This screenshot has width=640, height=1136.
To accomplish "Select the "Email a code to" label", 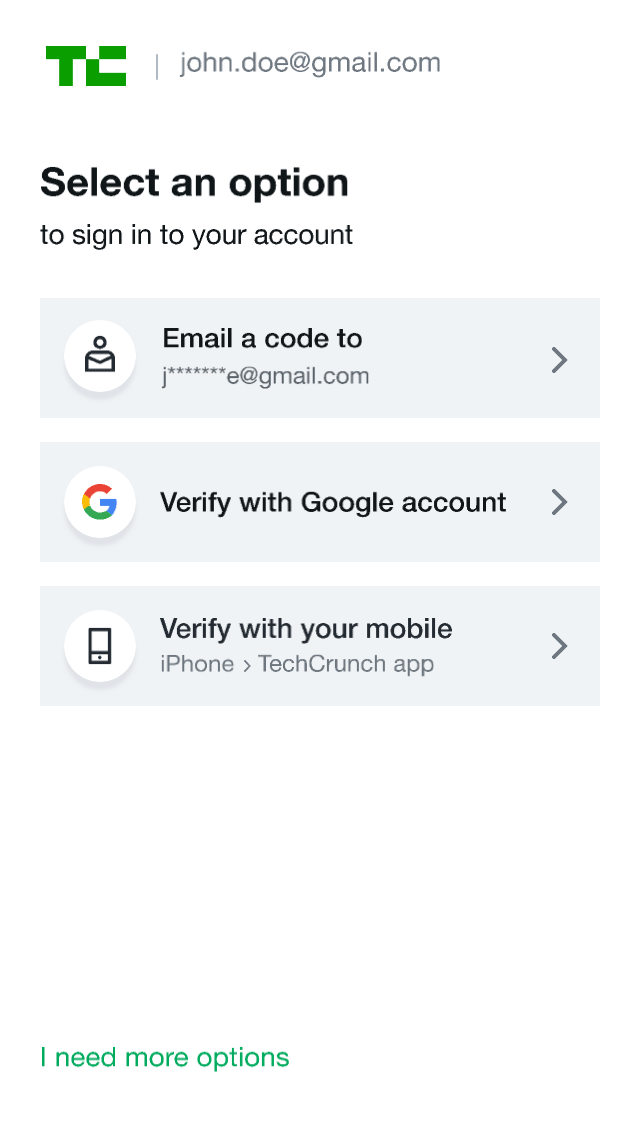I will pos(262,339).
